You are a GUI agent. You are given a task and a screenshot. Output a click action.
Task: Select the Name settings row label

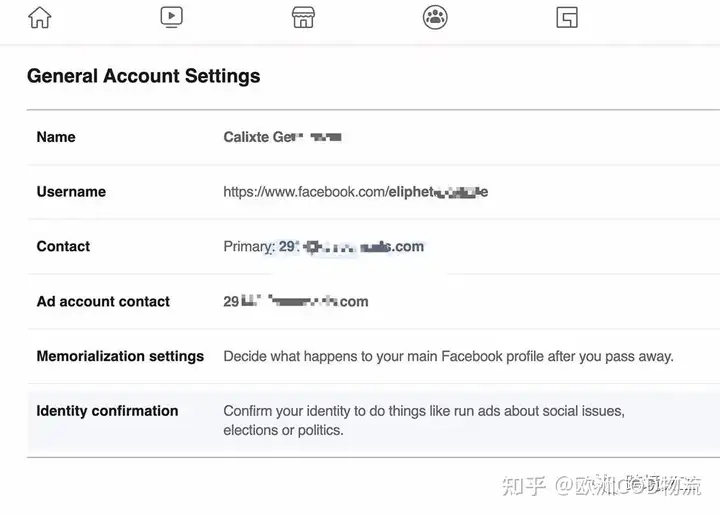point(56,137)
